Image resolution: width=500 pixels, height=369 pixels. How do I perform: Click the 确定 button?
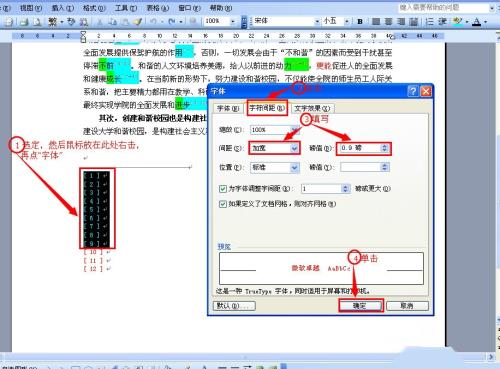[360, 305]
